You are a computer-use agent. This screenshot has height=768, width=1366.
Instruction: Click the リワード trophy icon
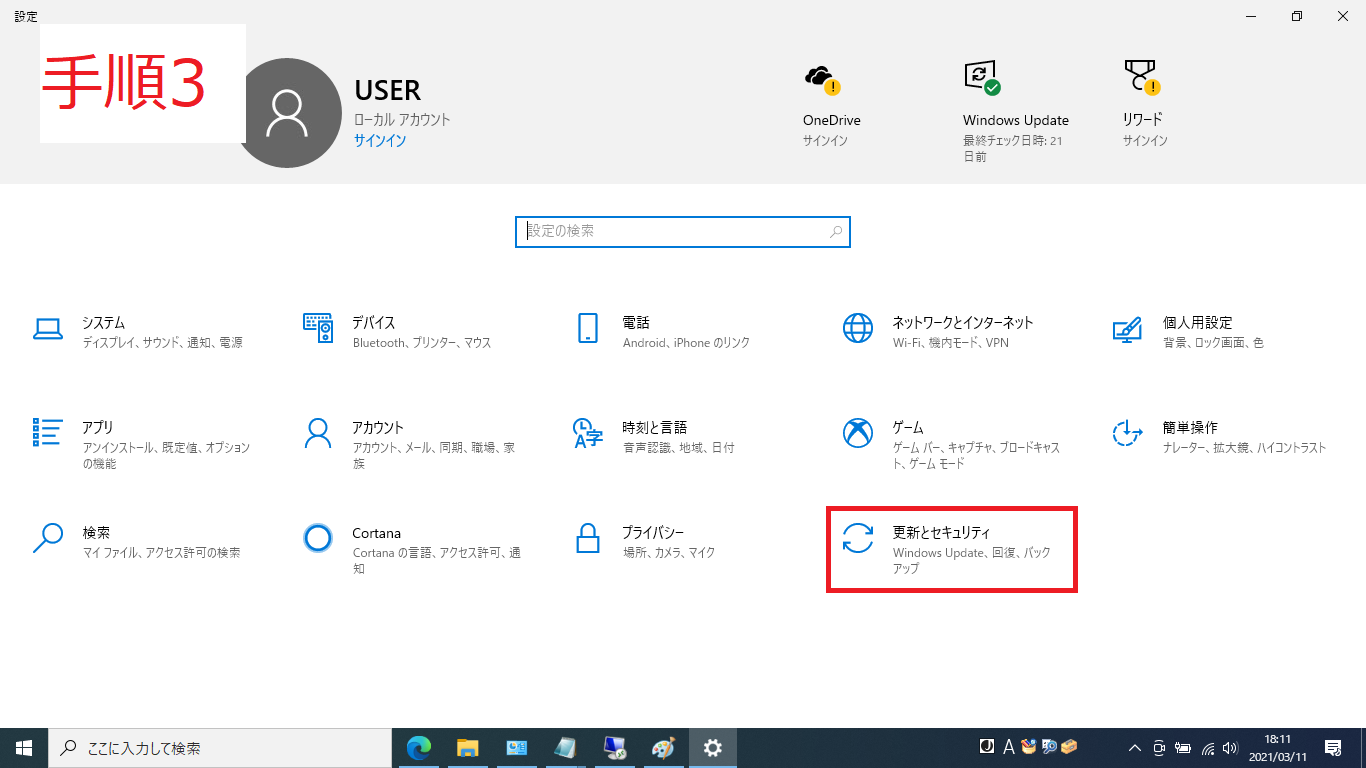tap(1141, 77)
